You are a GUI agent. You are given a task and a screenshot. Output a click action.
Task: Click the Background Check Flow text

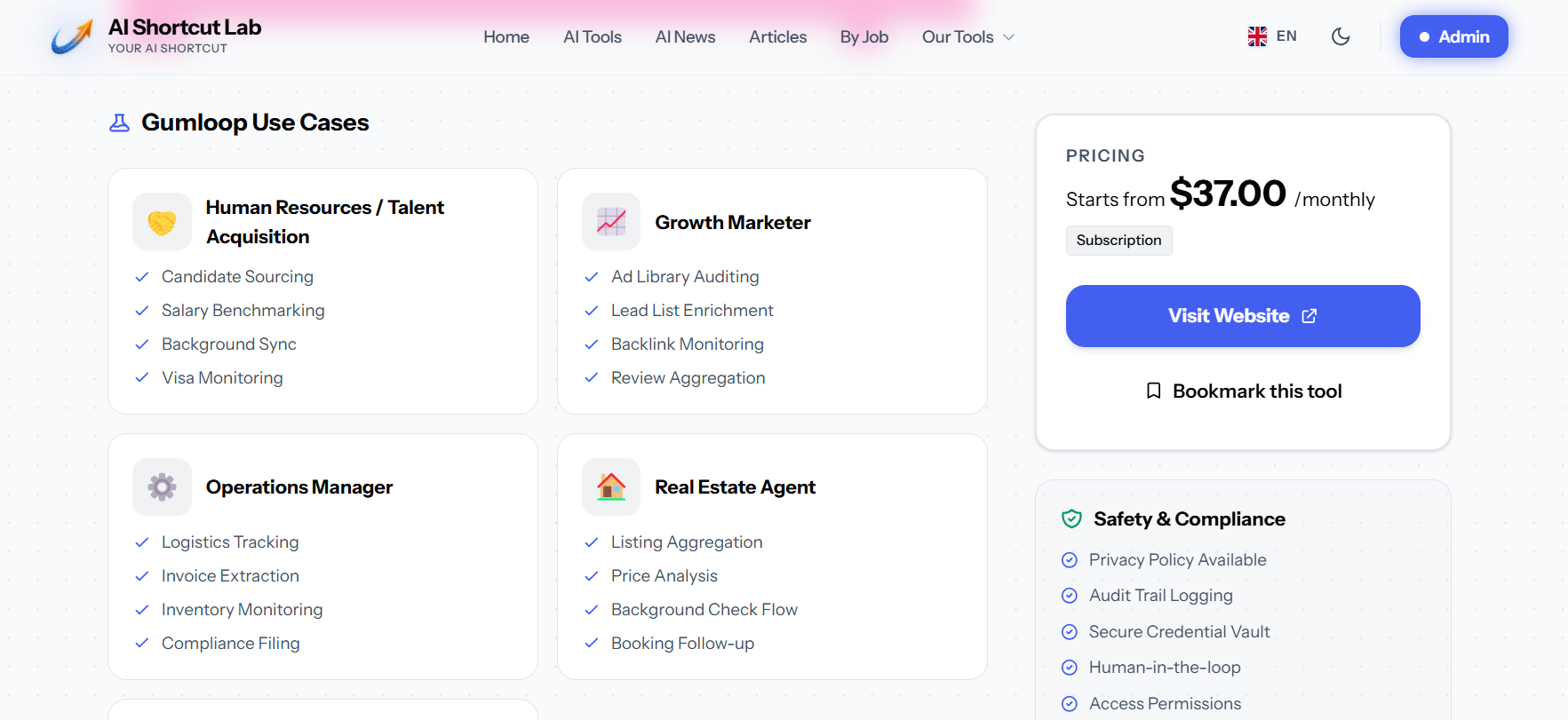click(x=704, y=610)
